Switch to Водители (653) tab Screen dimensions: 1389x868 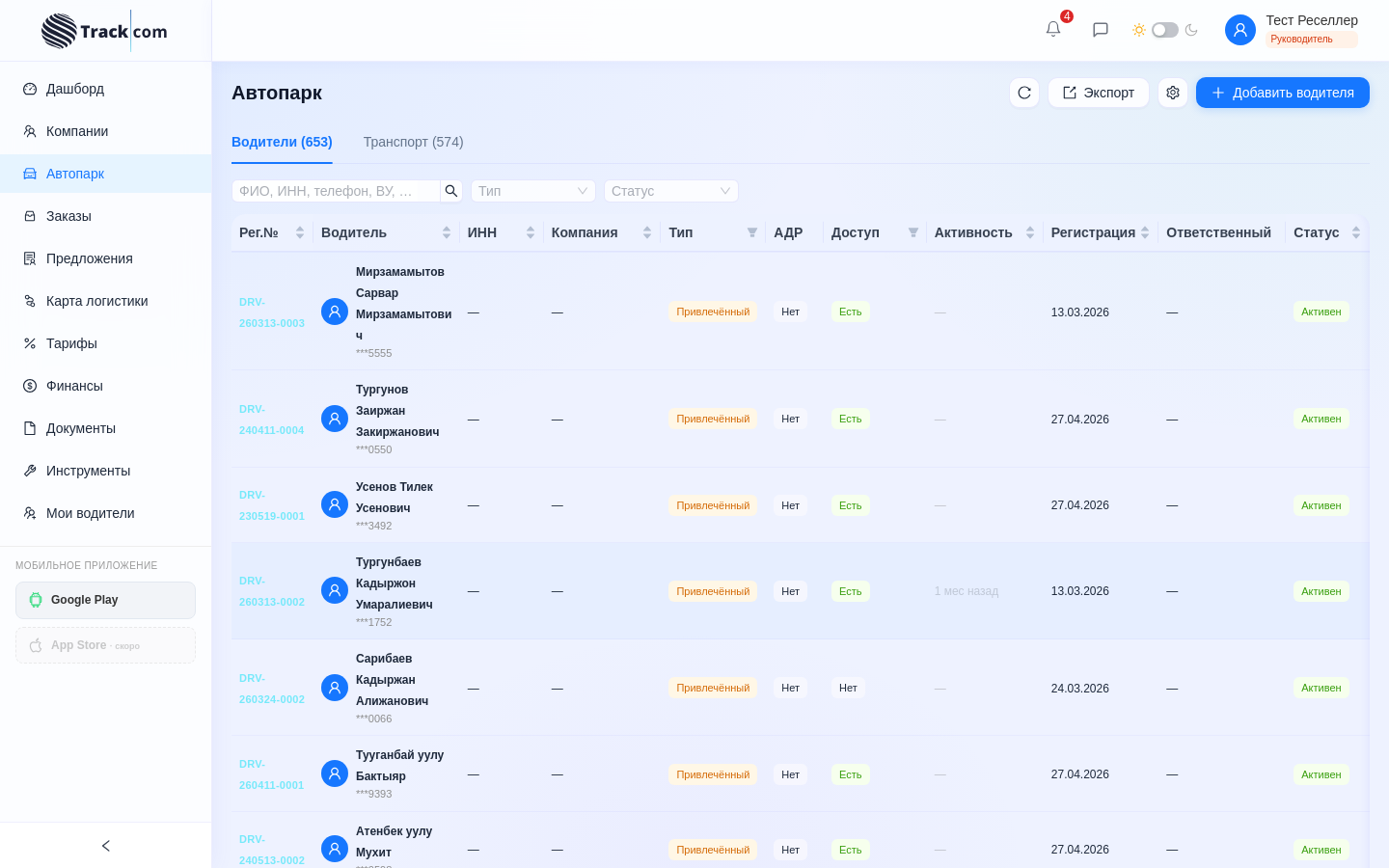point(282,142)
